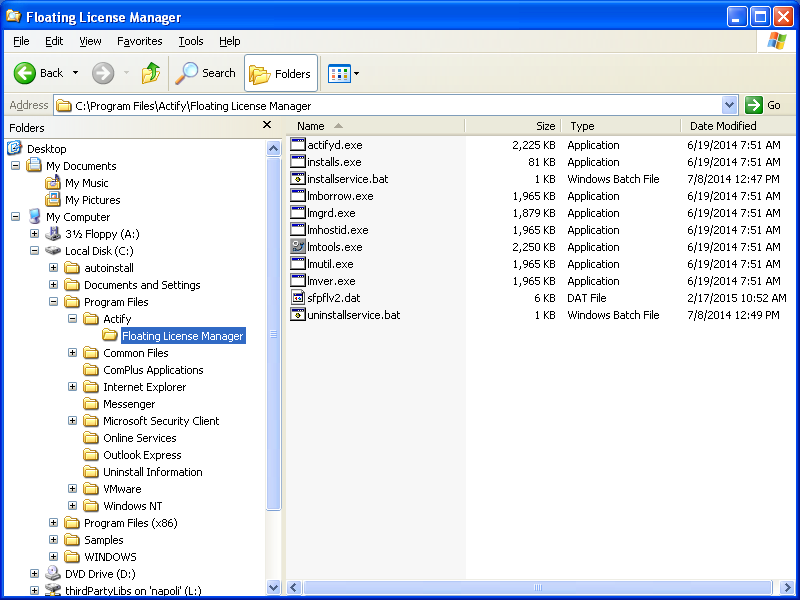
Task: Expand the VMware folder tree node
Action: pos(73,489)
